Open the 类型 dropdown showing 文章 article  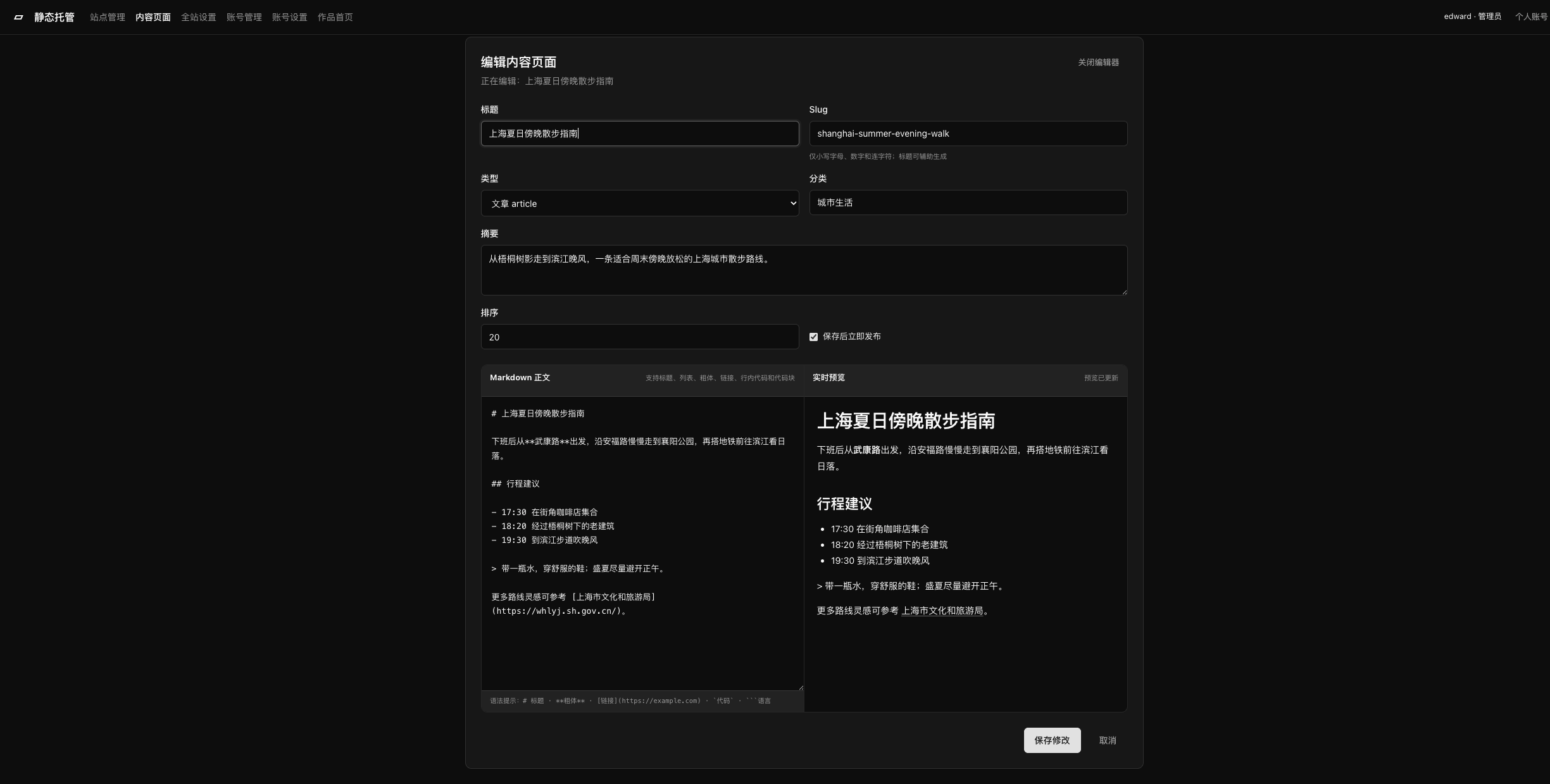[640, 203]
